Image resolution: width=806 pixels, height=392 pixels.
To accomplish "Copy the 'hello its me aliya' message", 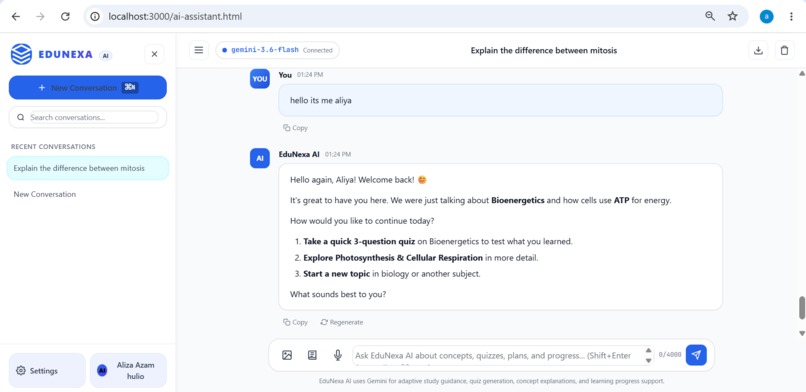I will point(296,128).
